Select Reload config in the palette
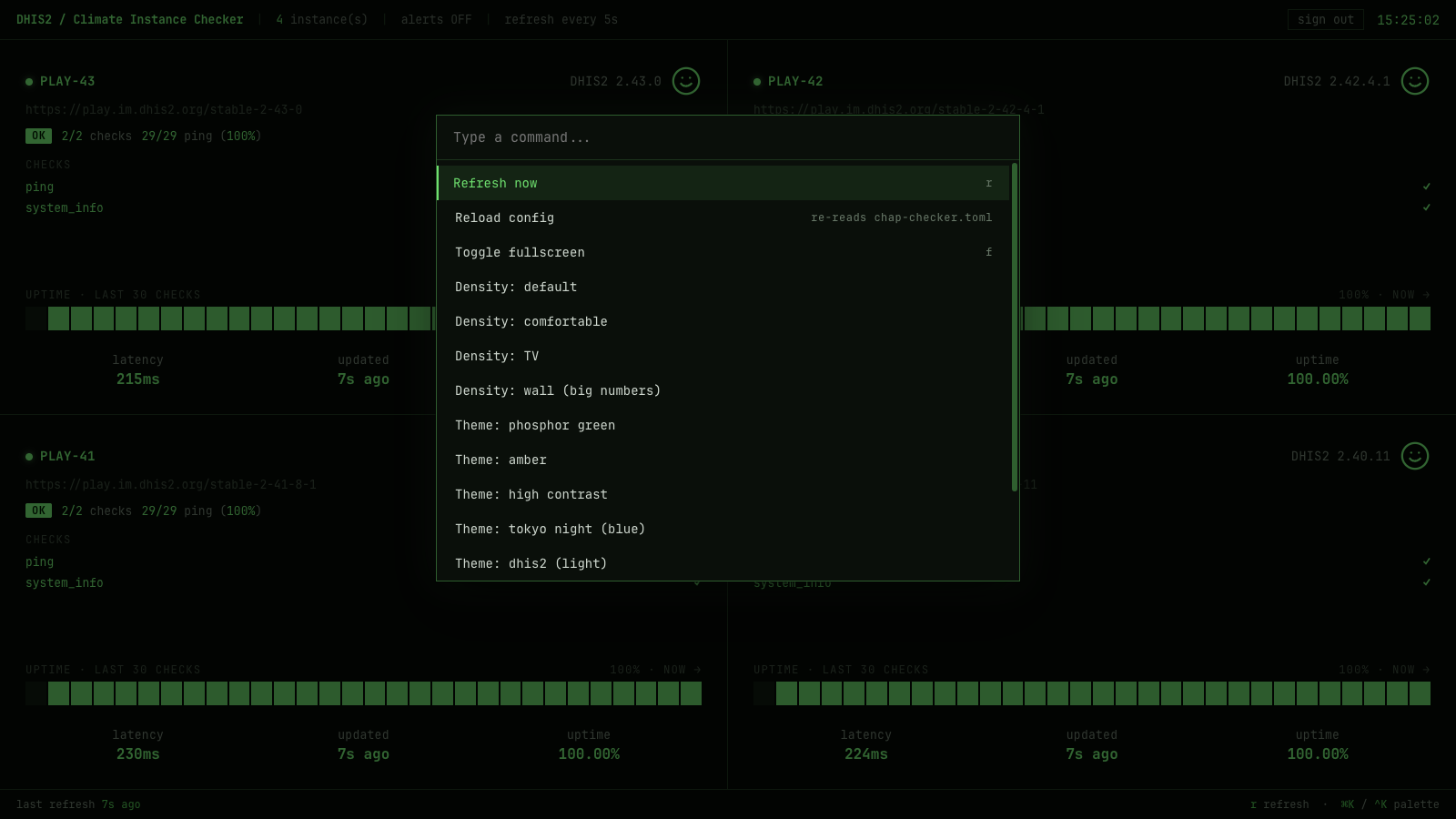The width and height of the screenshot is (1456, 819). tap(723, 217)
